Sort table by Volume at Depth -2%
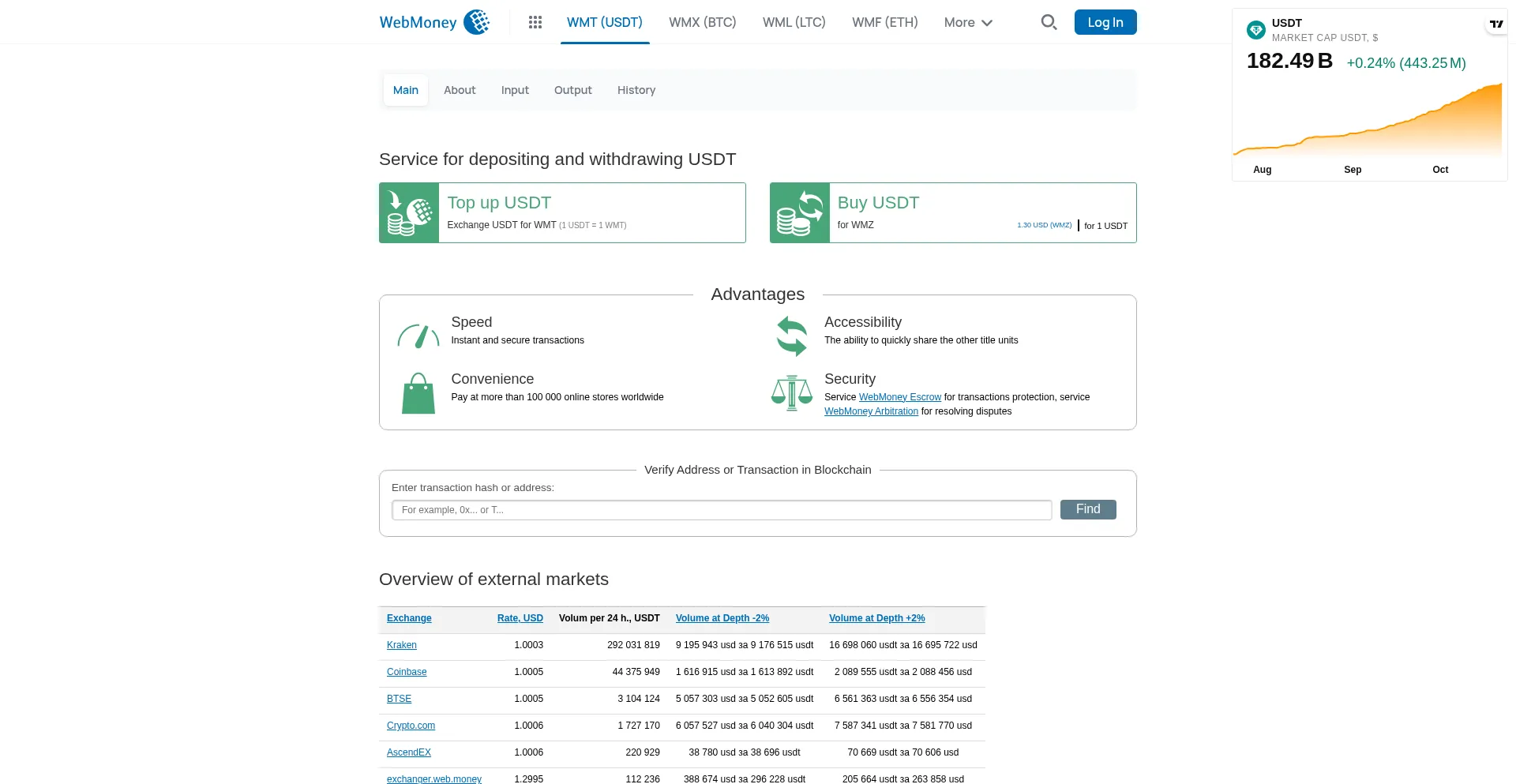This screenshot has width=1516, height=784. (722, 618)
